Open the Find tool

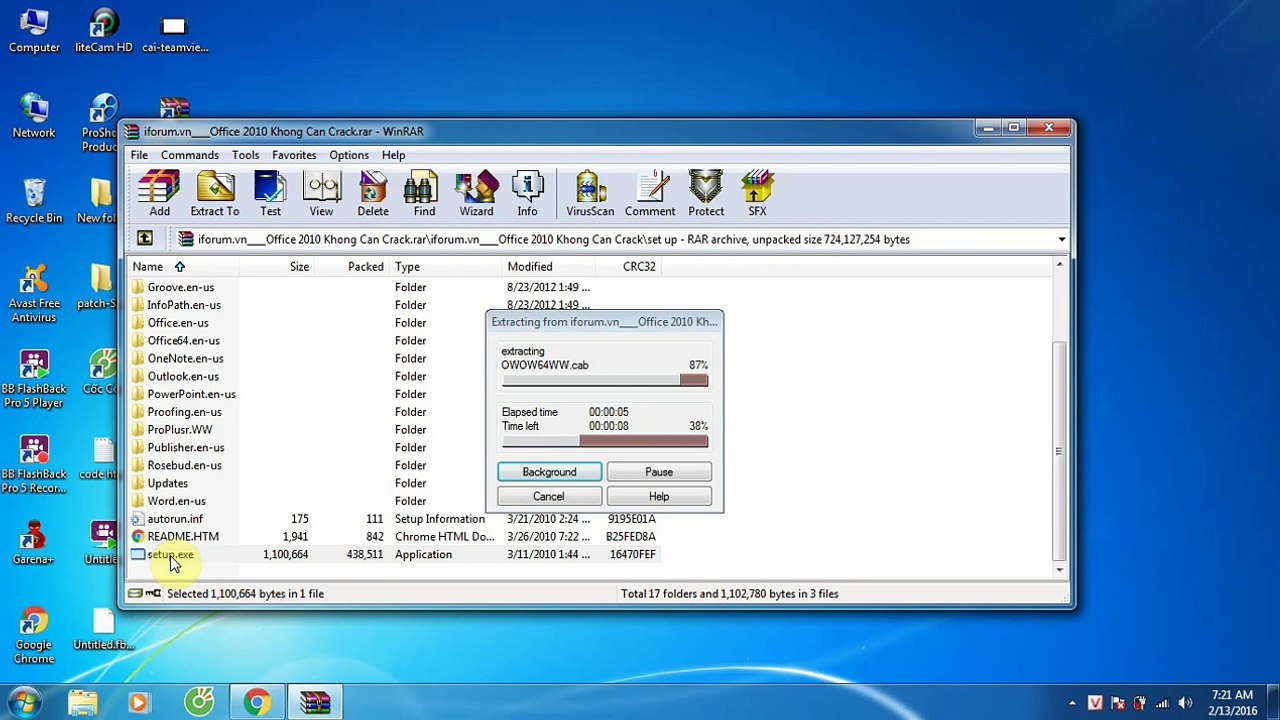424,193
